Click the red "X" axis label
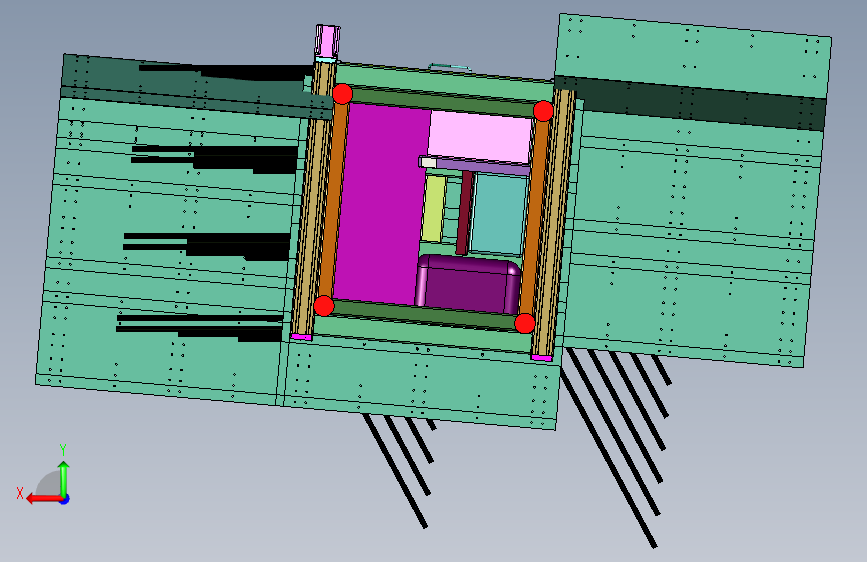 pyautogui.click(x=20, y=493)
